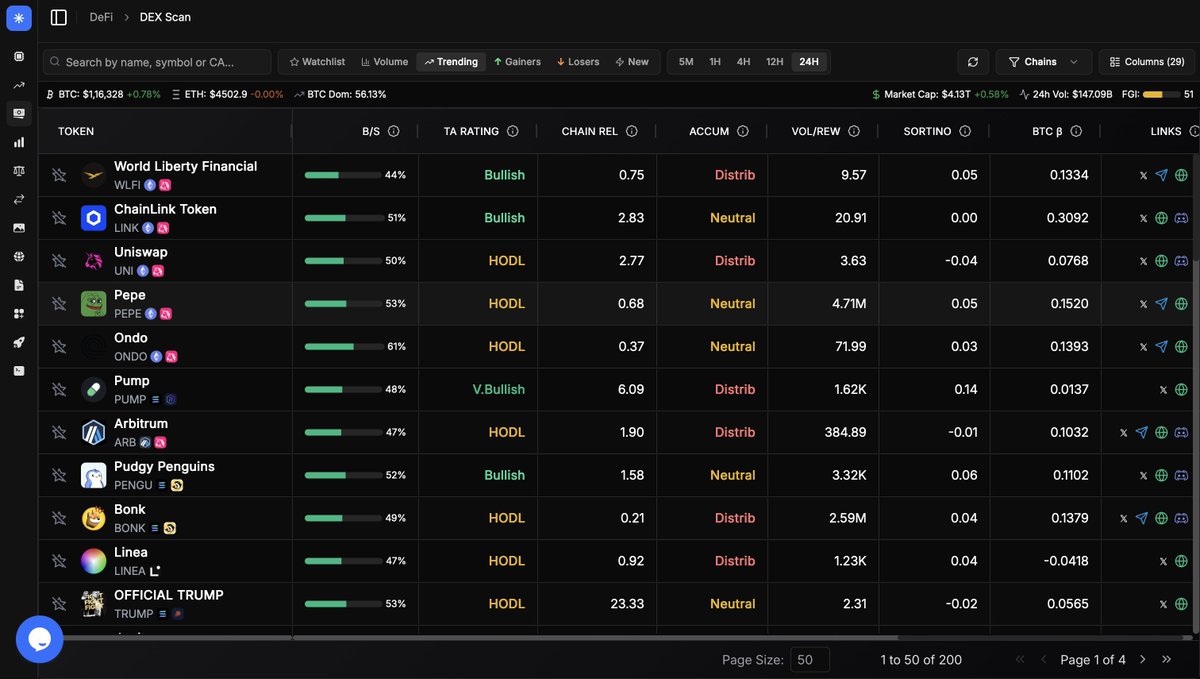This screenshot has width=1200, height=679.
Task: Open the Columns (29) selector
Action: pyautogui.click(x=1147, y=62)
